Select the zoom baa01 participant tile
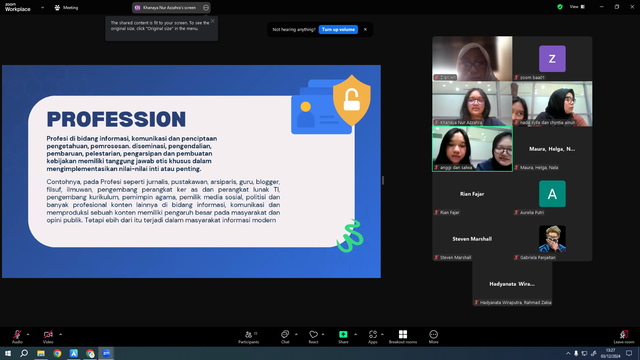Image resolution: width=640 pixels, height=360 pixels. tap(552, 58)
